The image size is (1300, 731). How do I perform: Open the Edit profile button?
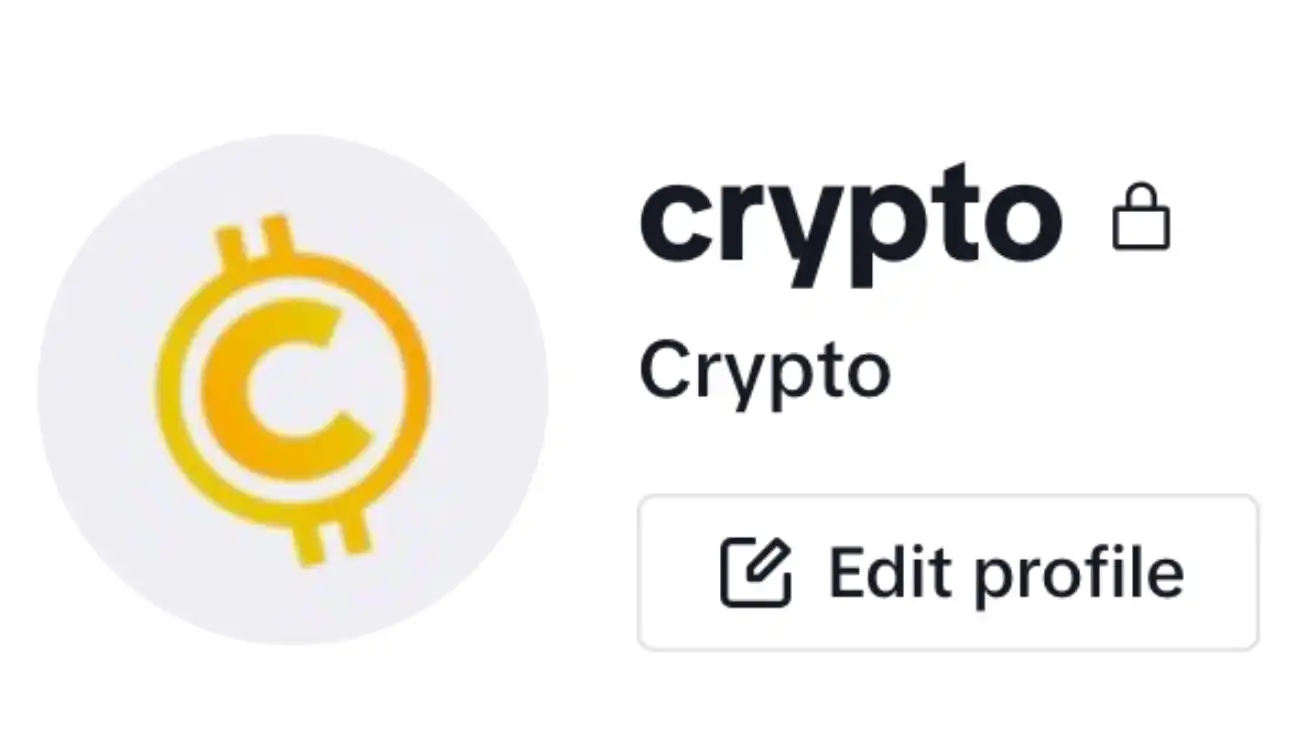948,572
